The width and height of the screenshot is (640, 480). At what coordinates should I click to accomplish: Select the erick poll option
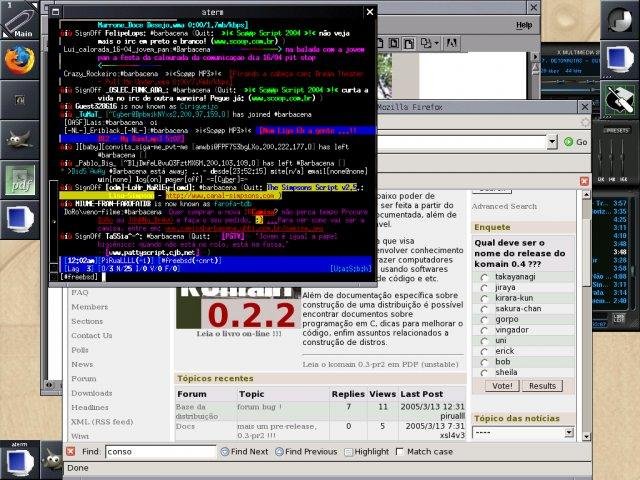[x=484, y=351]
